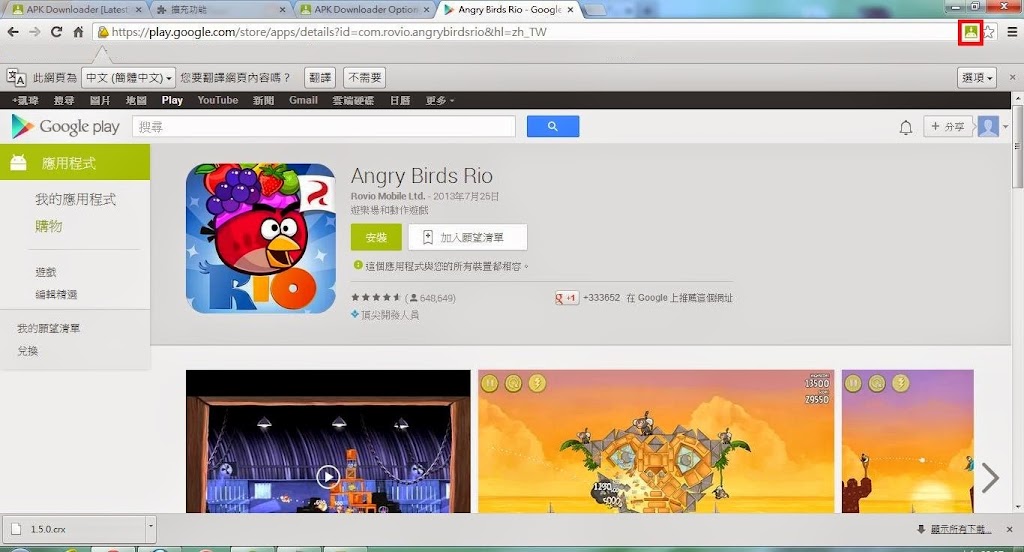Click the green 安裝 install button
The width and height of the screenshot is (1024, 552).
[x=376, y=238]
